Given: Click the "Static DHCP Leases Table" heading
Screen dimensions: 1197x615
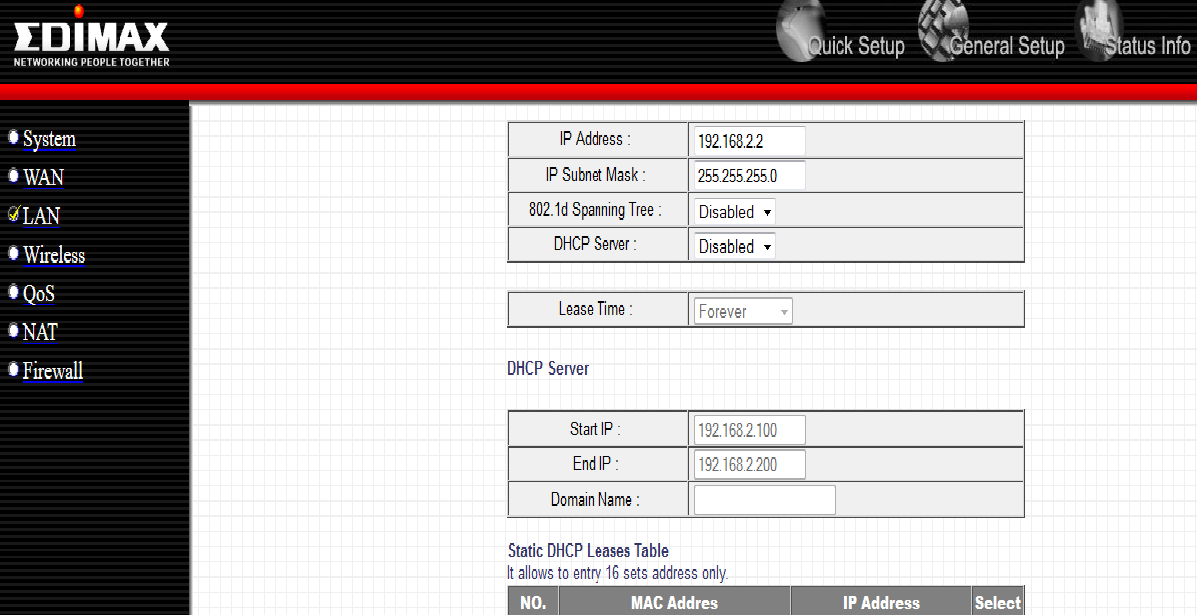Looking at the screenshot, I should click(589, 551).
